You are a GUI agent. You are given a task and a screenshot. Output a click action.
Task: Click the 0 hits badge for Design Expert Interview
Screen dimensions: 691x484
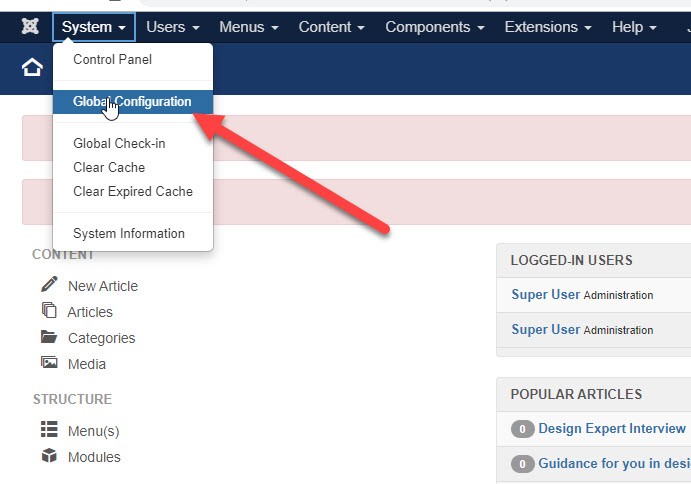[522, 428]
